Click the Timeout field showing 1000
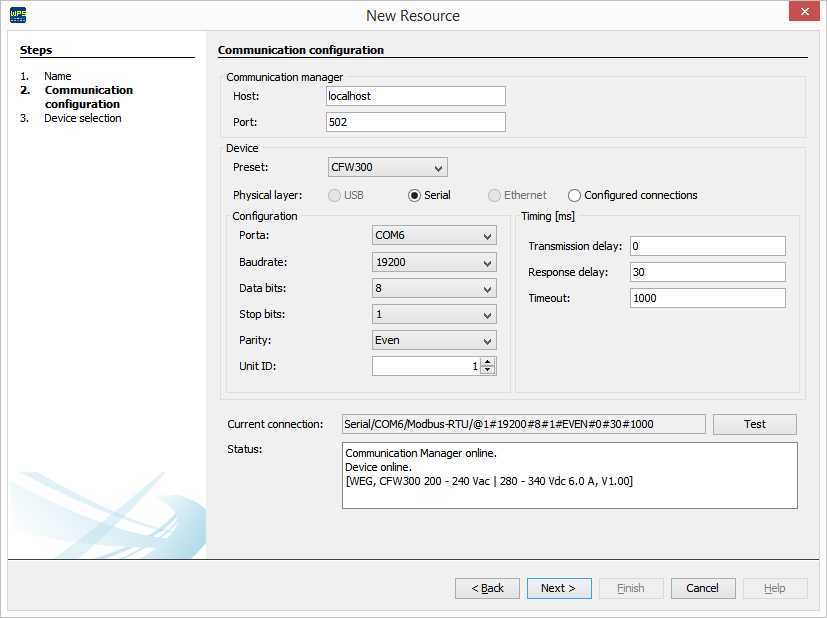 [x=707, y=297]
